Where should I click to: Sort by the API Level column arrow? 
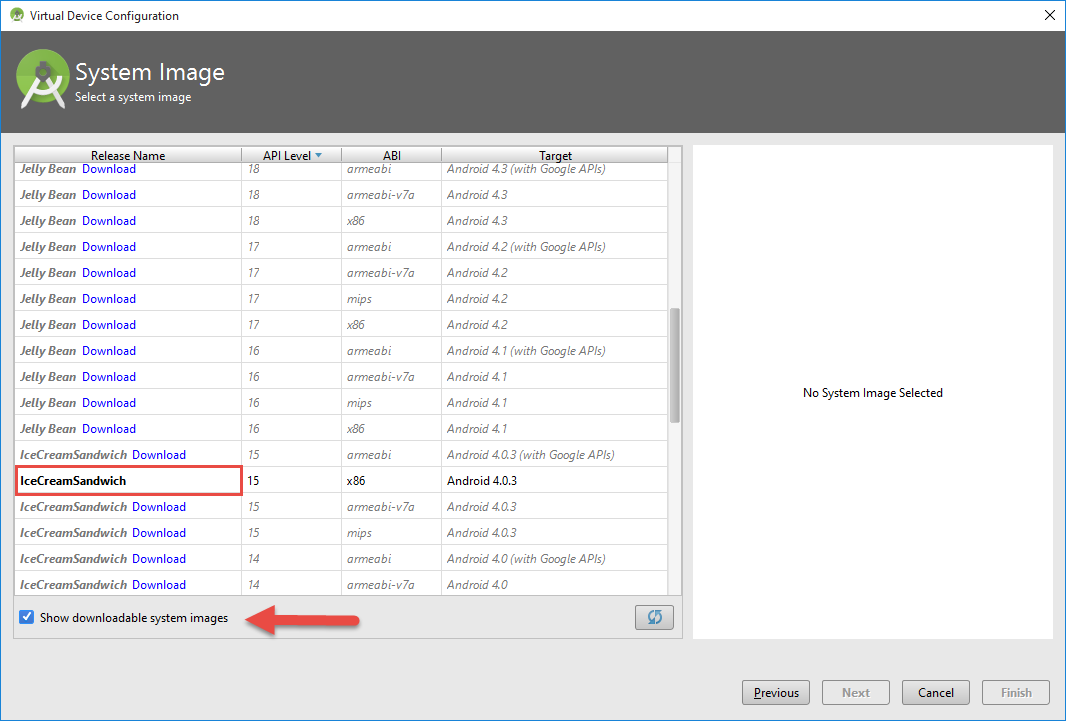coord(318,156)
